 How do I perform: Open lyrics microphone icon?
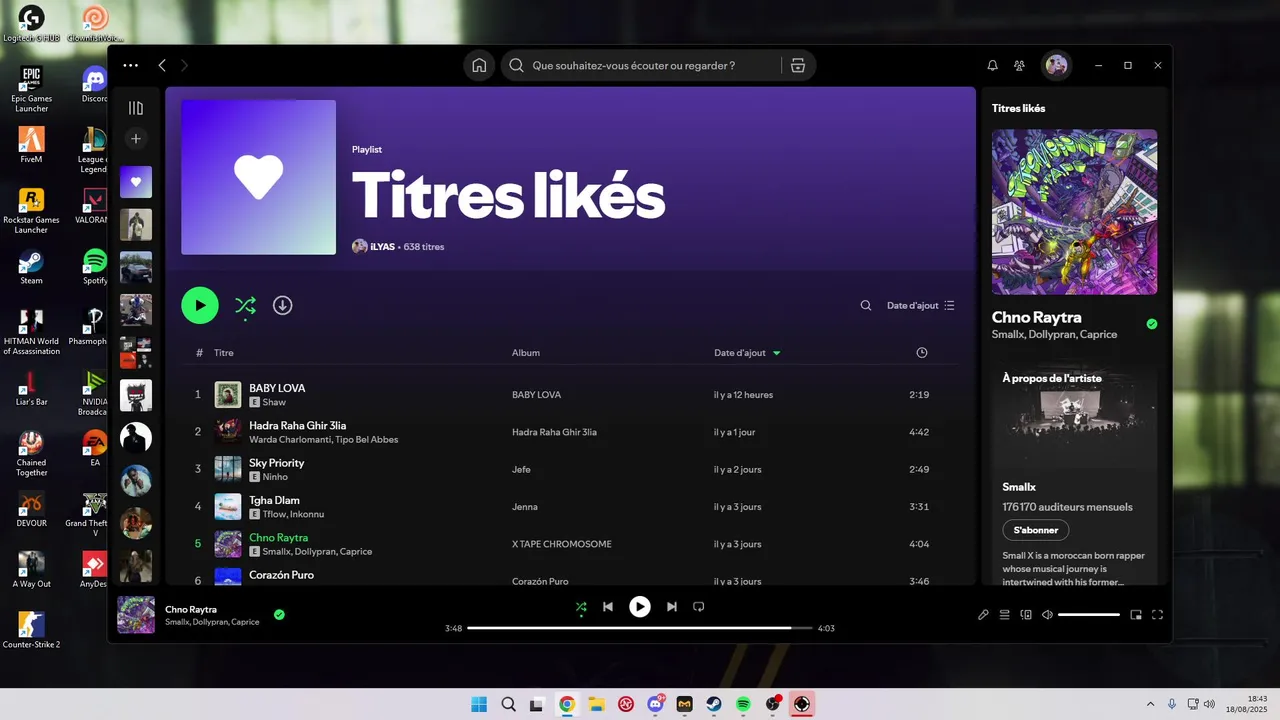click(983, 615)
